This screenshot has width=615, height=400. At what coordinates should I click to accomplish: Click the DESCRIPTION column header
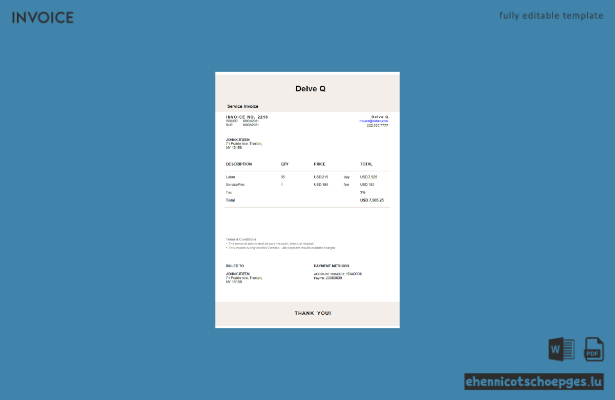click(239, 164)
